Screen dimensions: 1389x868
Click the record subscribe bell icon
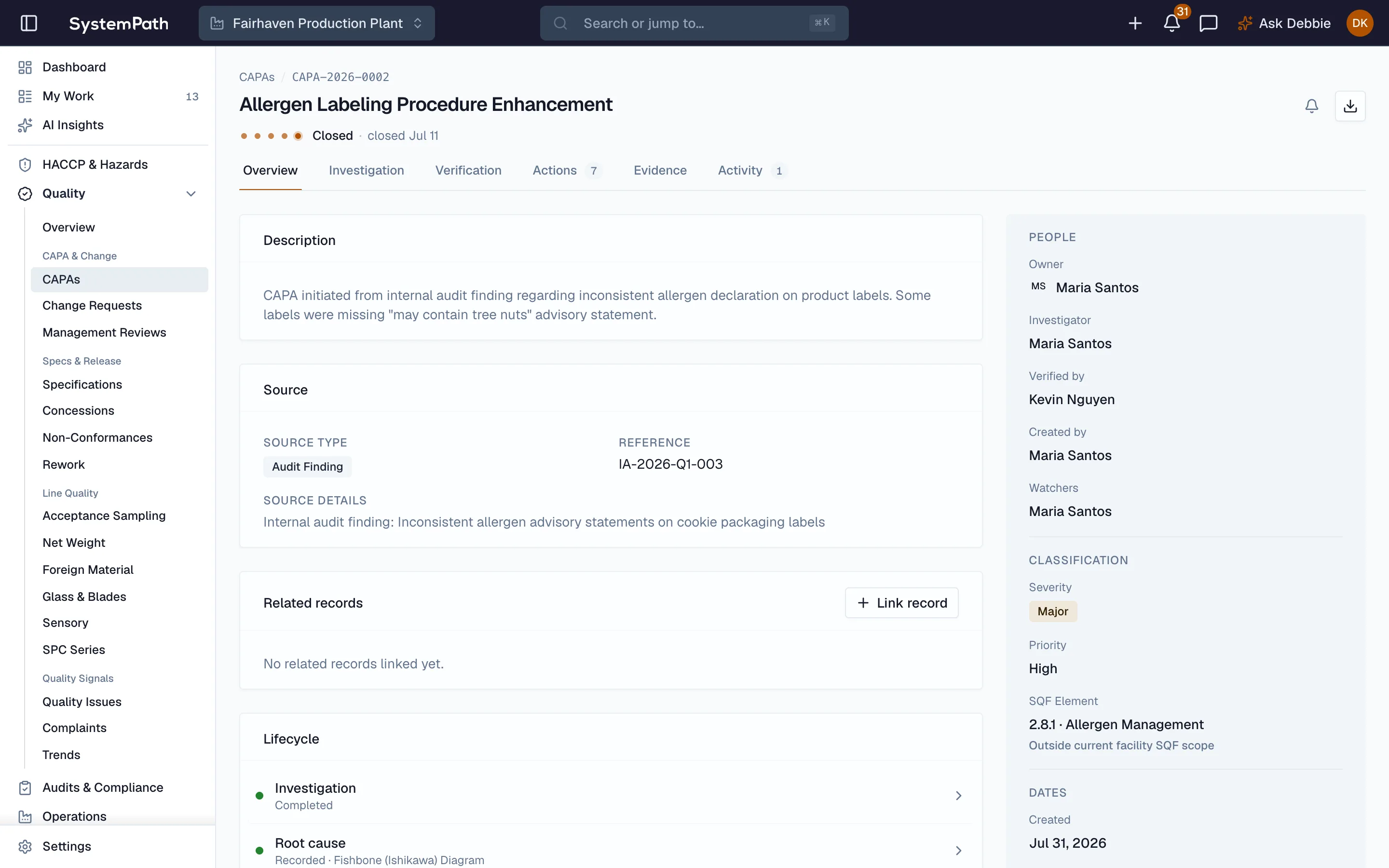click(1311, 106)
